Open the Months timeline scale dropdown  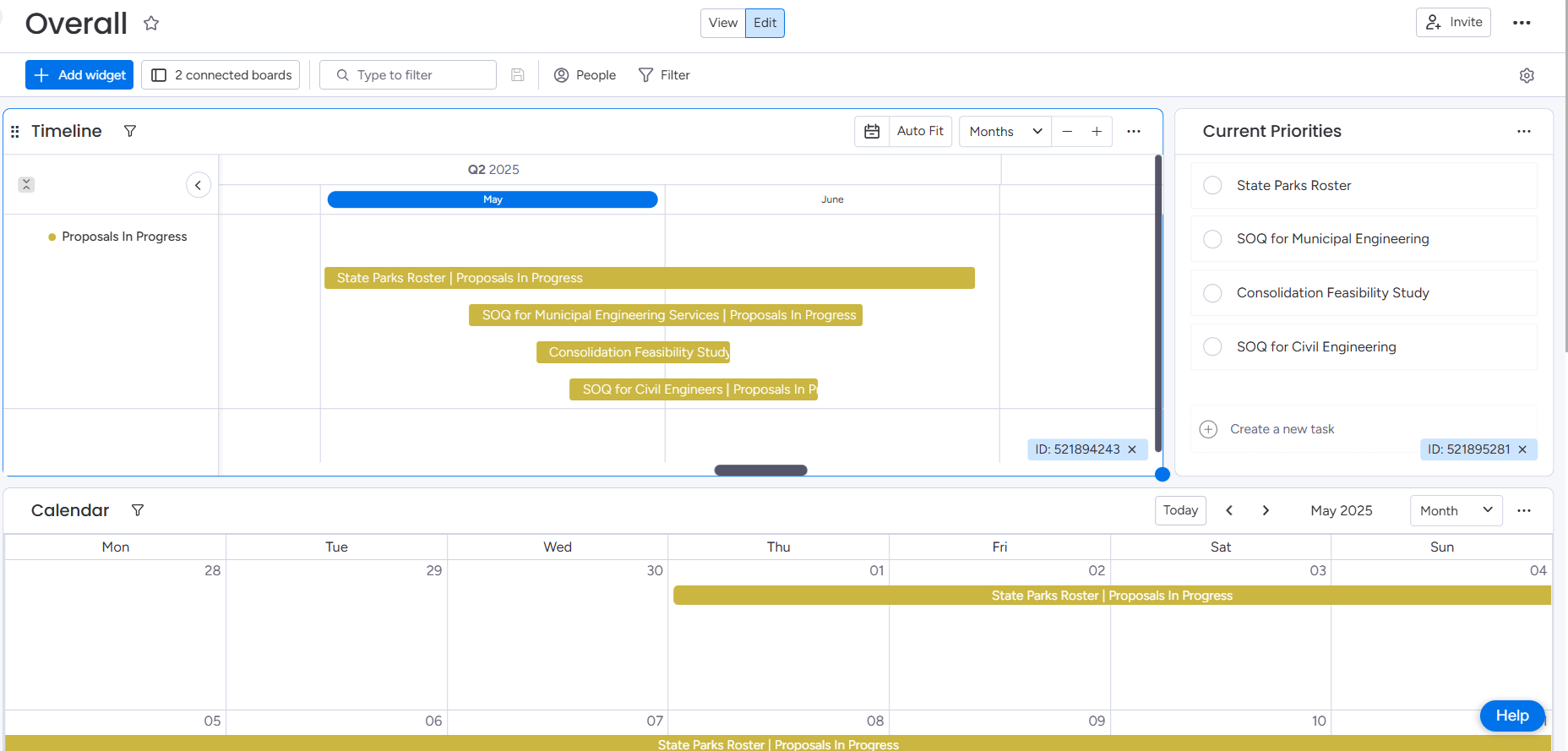[x=1004, y=132]
